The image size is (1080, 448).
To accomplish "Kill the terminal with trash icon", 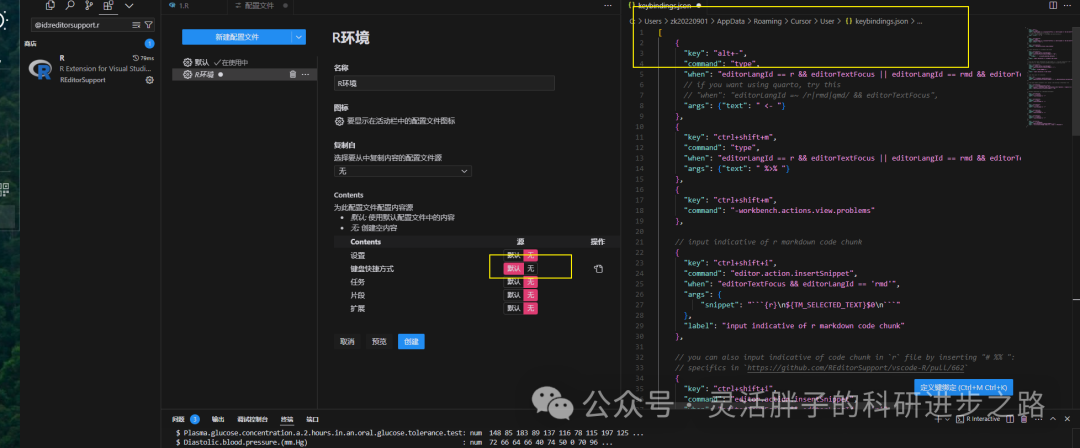I will coord(1024,419).
